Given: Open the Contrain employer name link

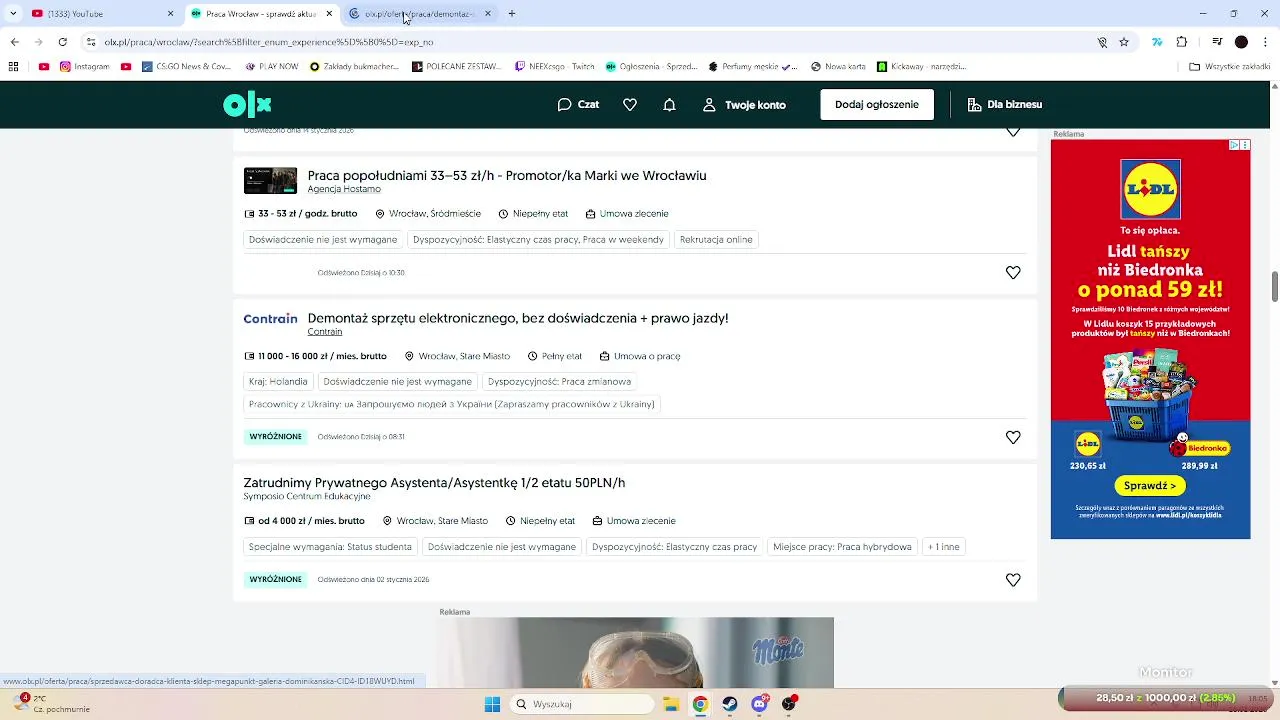Looking at the screenshot, I should 325,332.
